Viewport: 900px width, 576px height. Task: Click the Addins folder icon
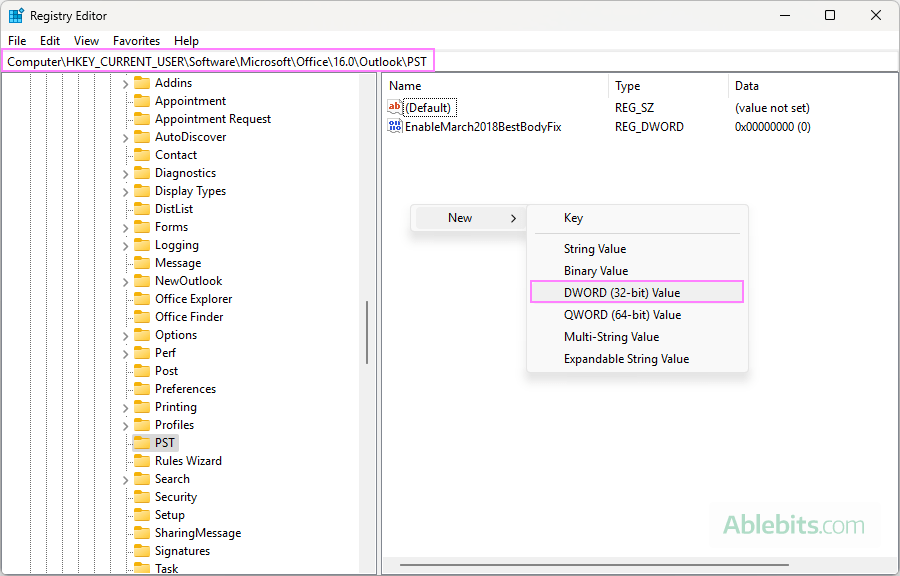pos(142,83)
